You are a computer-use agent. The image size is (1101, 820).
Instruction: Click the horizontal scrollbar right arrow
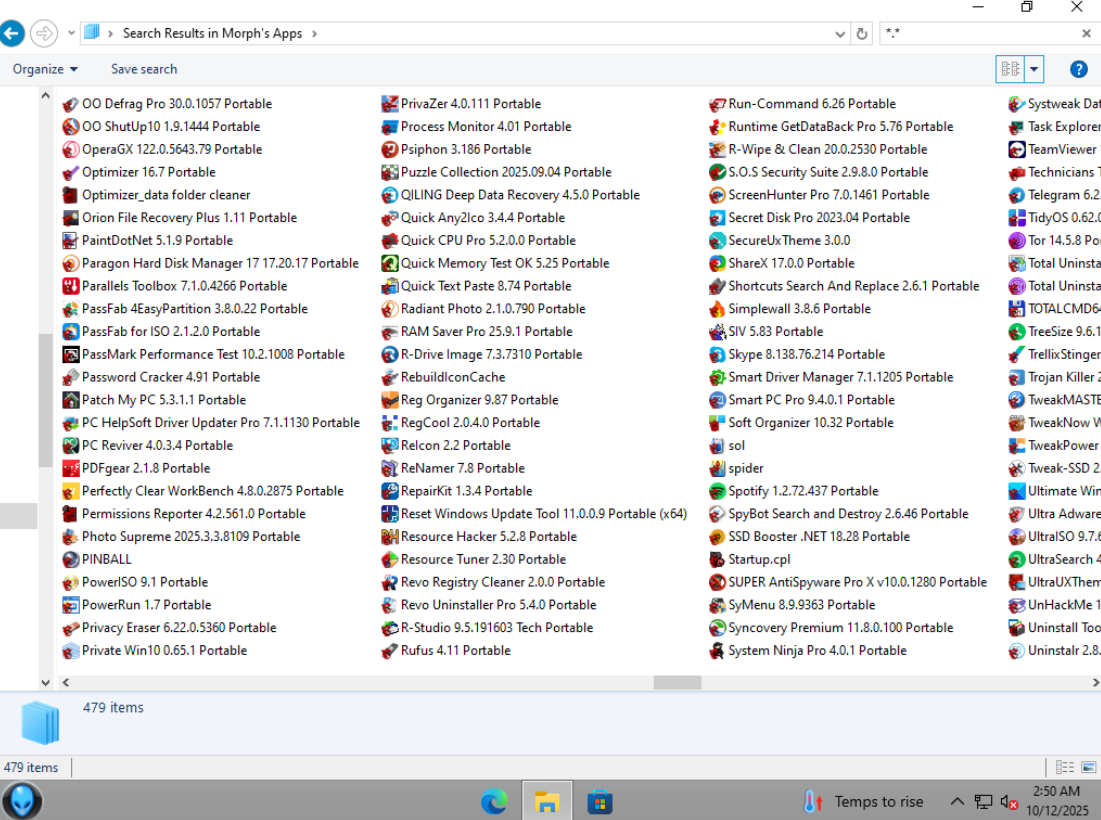tap(1095, 682)
